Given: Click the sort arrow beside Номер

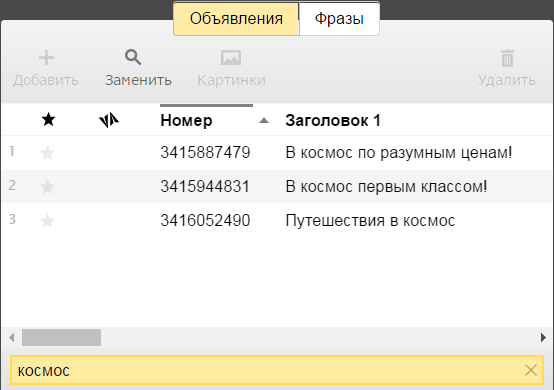Looking at the screenshot, I should (x=264, y=121).
